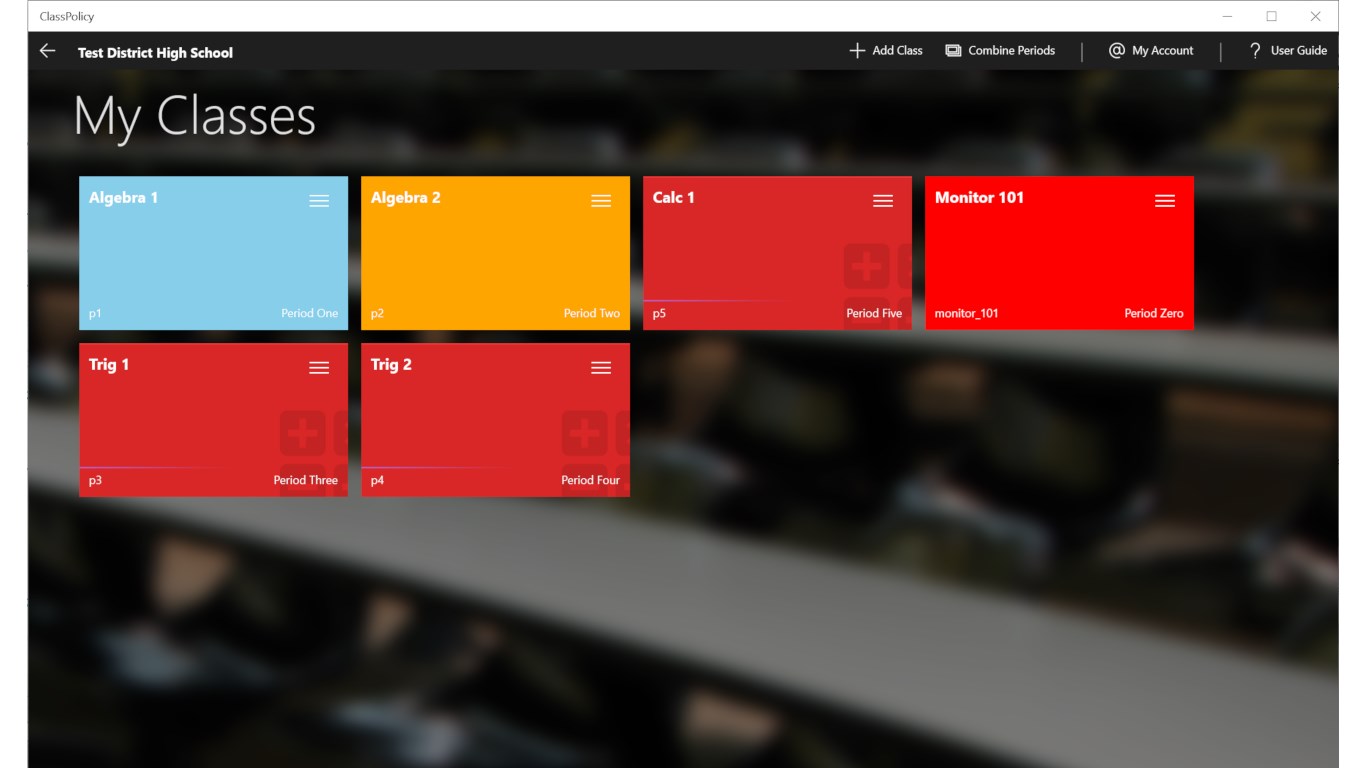Open Trig 1 hamburger menu
The image size is (1366, 768).
[319, 368]
